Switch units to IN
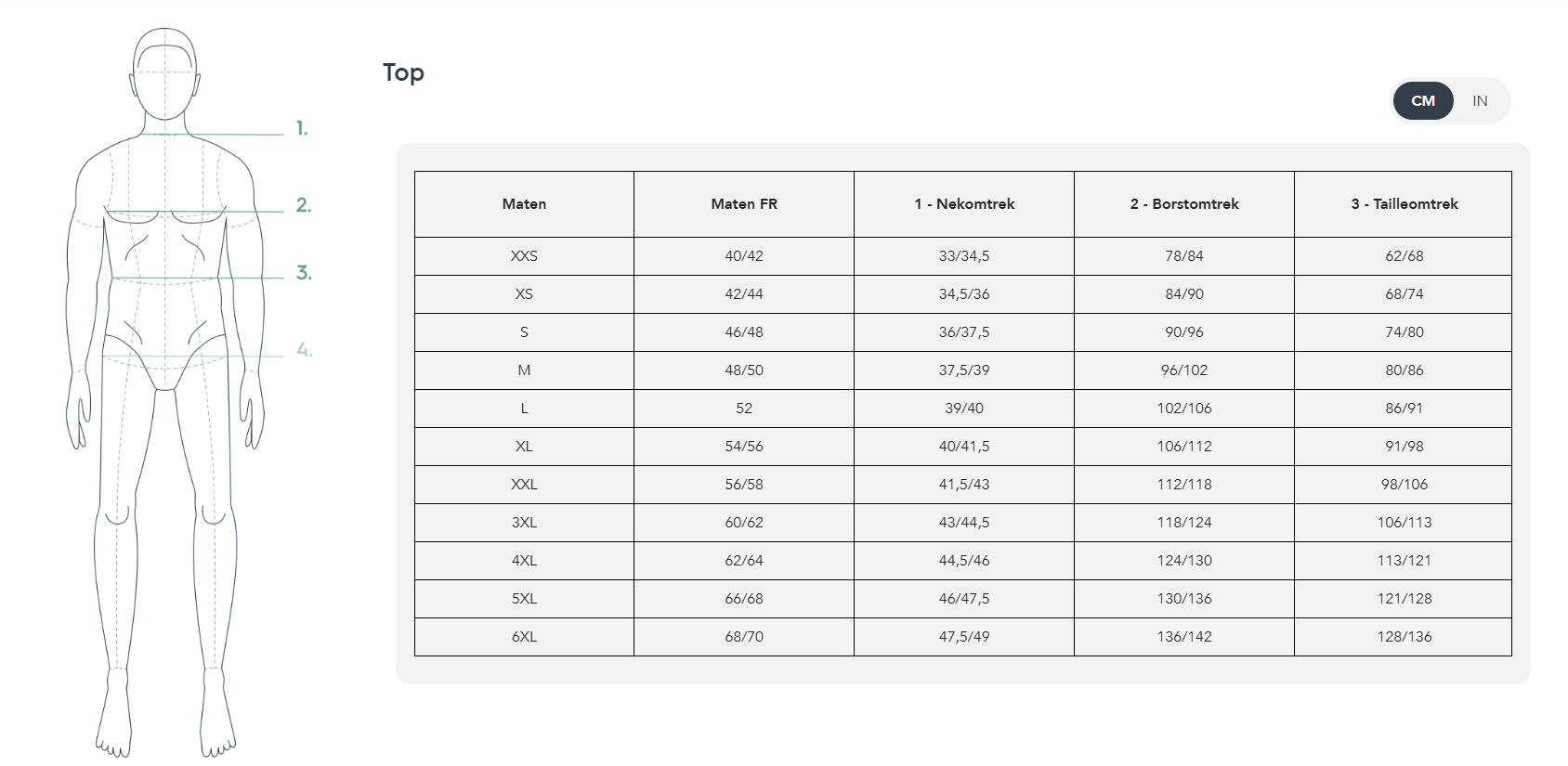Image resolution: width=1568 pixels, height=766 pixels. pos(1480,100)
